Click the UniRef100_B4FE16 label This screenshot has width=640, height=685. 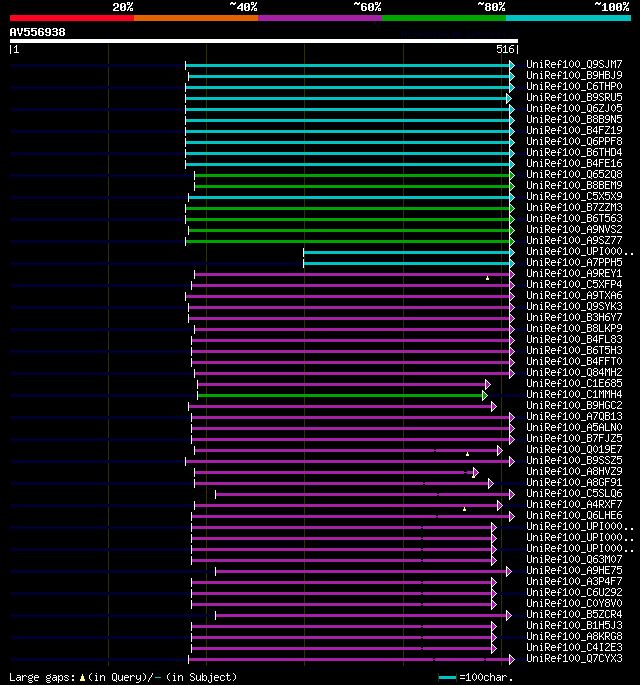tap(574, 163)
